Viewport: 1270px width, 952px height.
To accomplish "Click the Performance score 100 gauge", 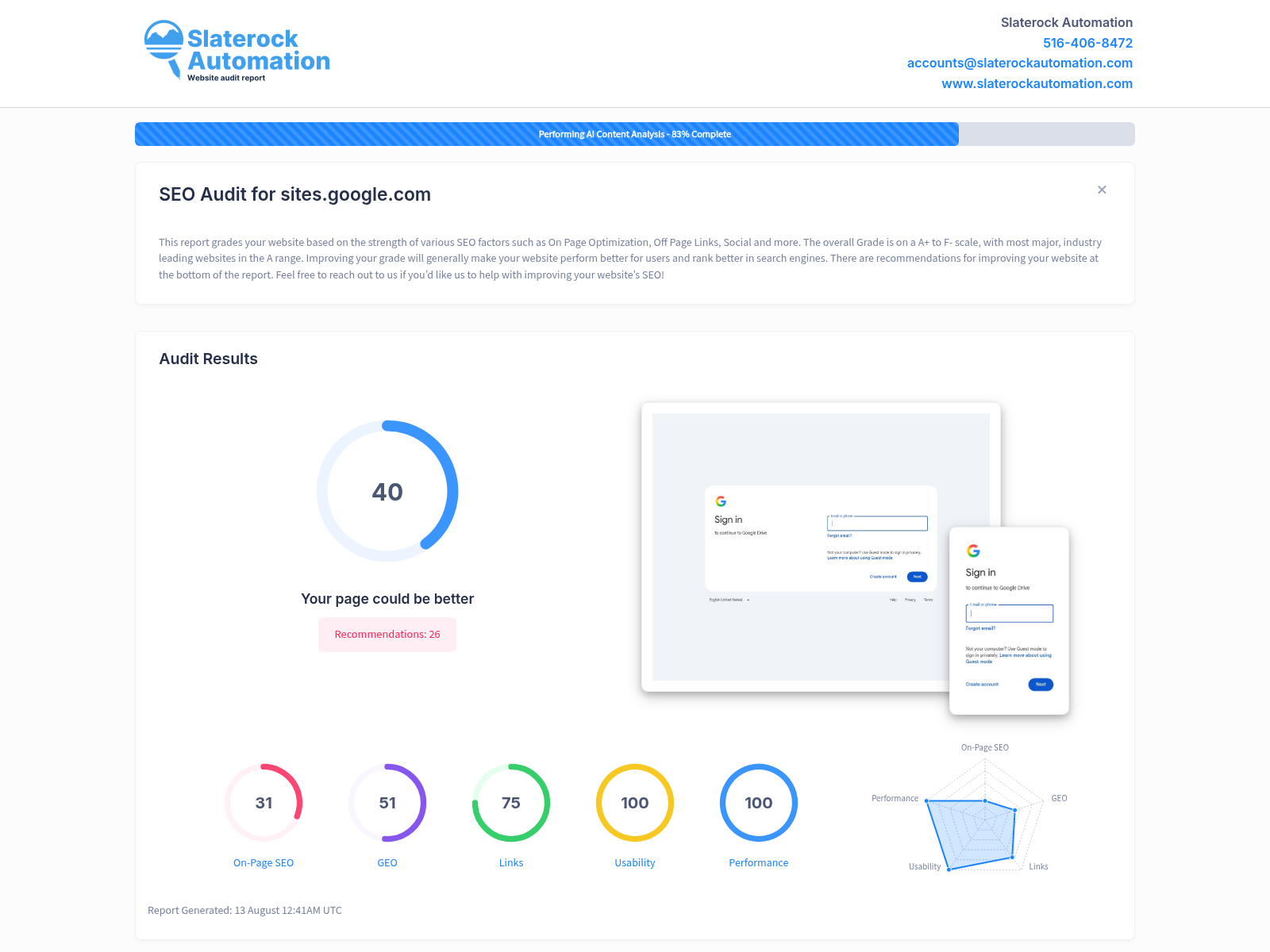I will [759, 803].
